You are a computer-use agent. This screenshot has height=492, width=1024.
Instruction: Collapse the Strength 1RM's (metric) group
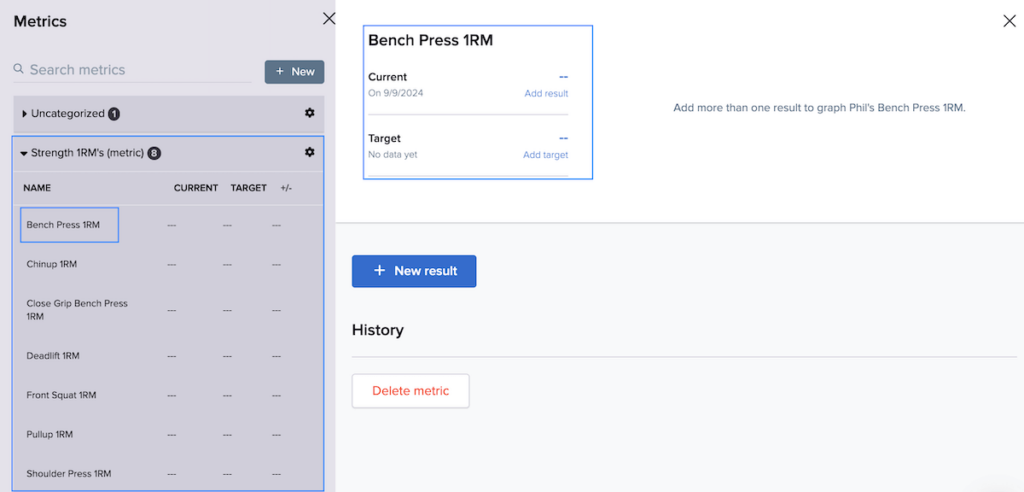tap(24, 153)
